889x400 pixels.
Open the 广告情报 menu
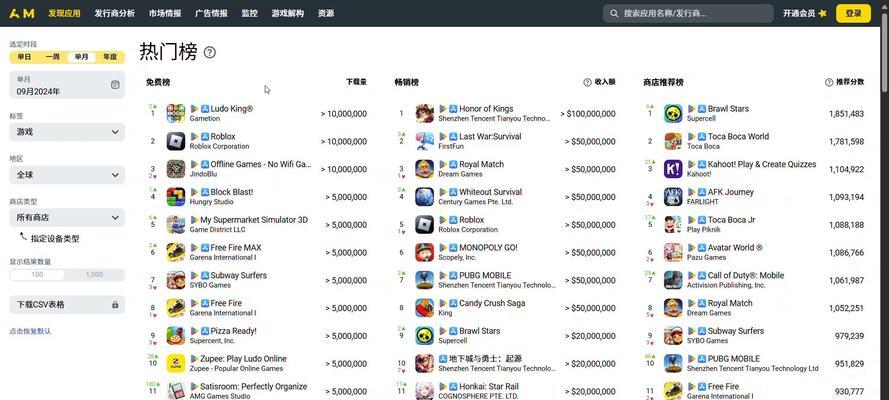click(211, 13)
